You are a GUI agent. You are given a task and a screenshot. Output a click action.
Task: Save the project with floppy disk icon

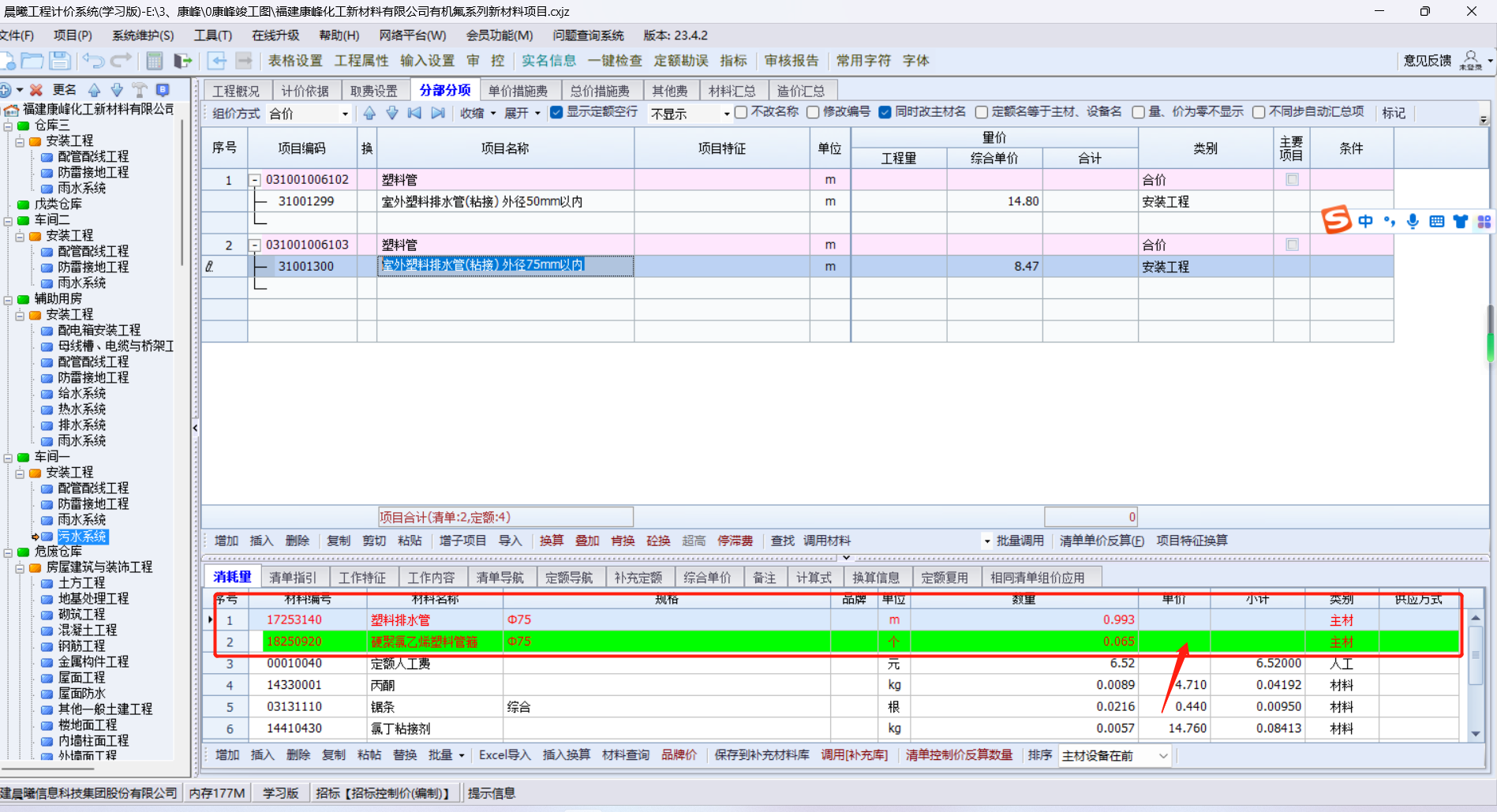click(x=60, y=61)
